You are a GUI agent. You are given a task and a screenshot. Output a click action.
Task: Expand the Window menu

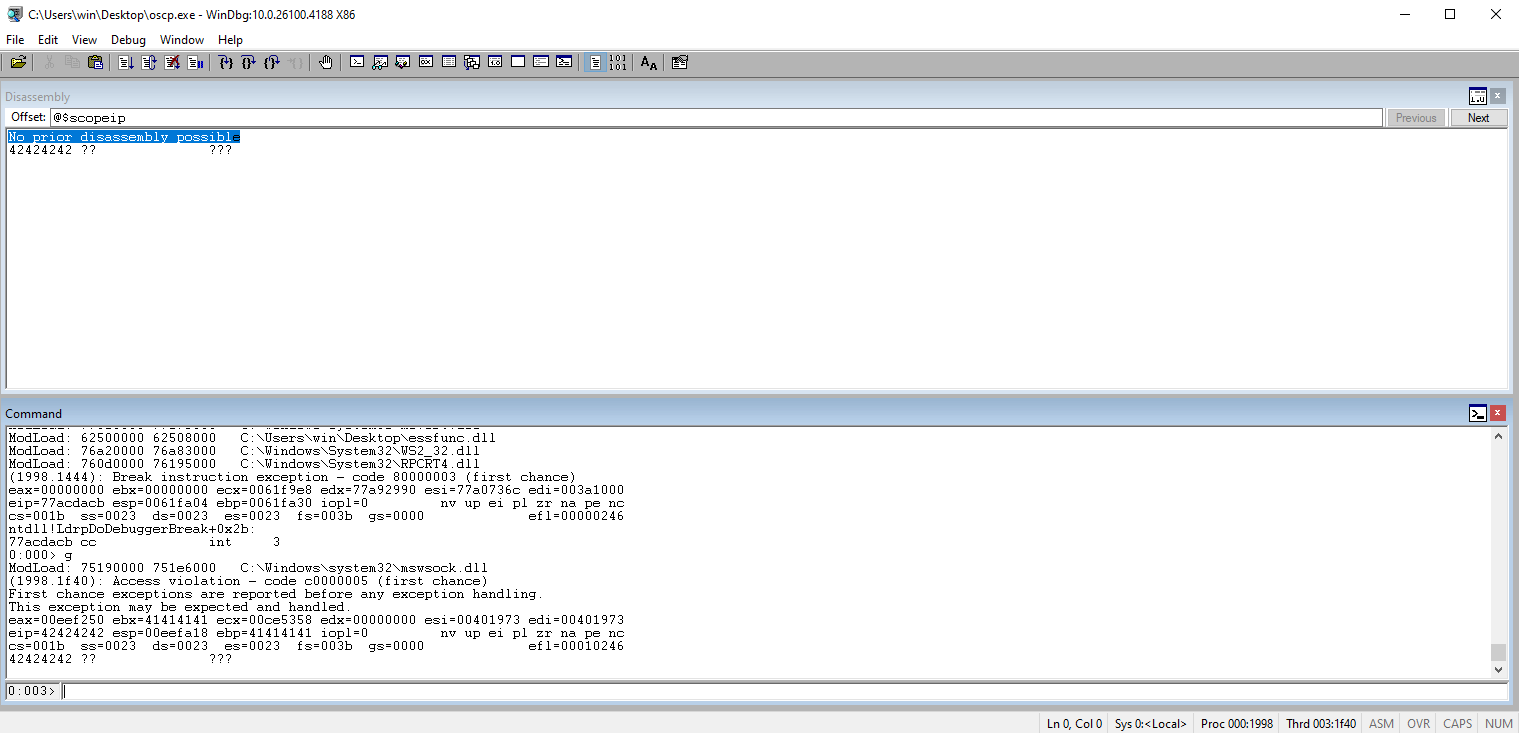182,40
